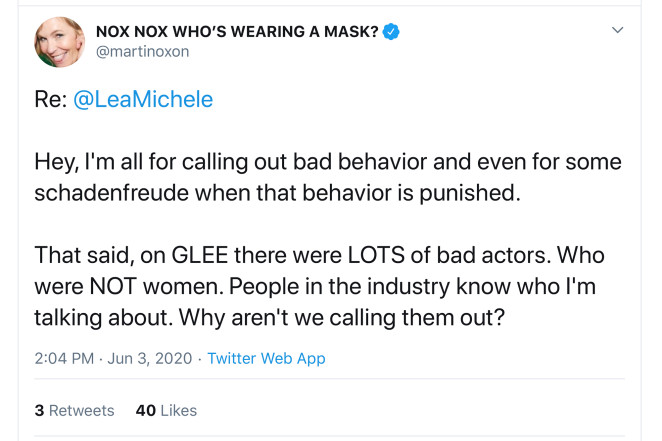Click the NOX NOX WHO'S WEARING A MASK? name
Image resolution: width=662 pixels, height=441 pixels.
[237, 31]
